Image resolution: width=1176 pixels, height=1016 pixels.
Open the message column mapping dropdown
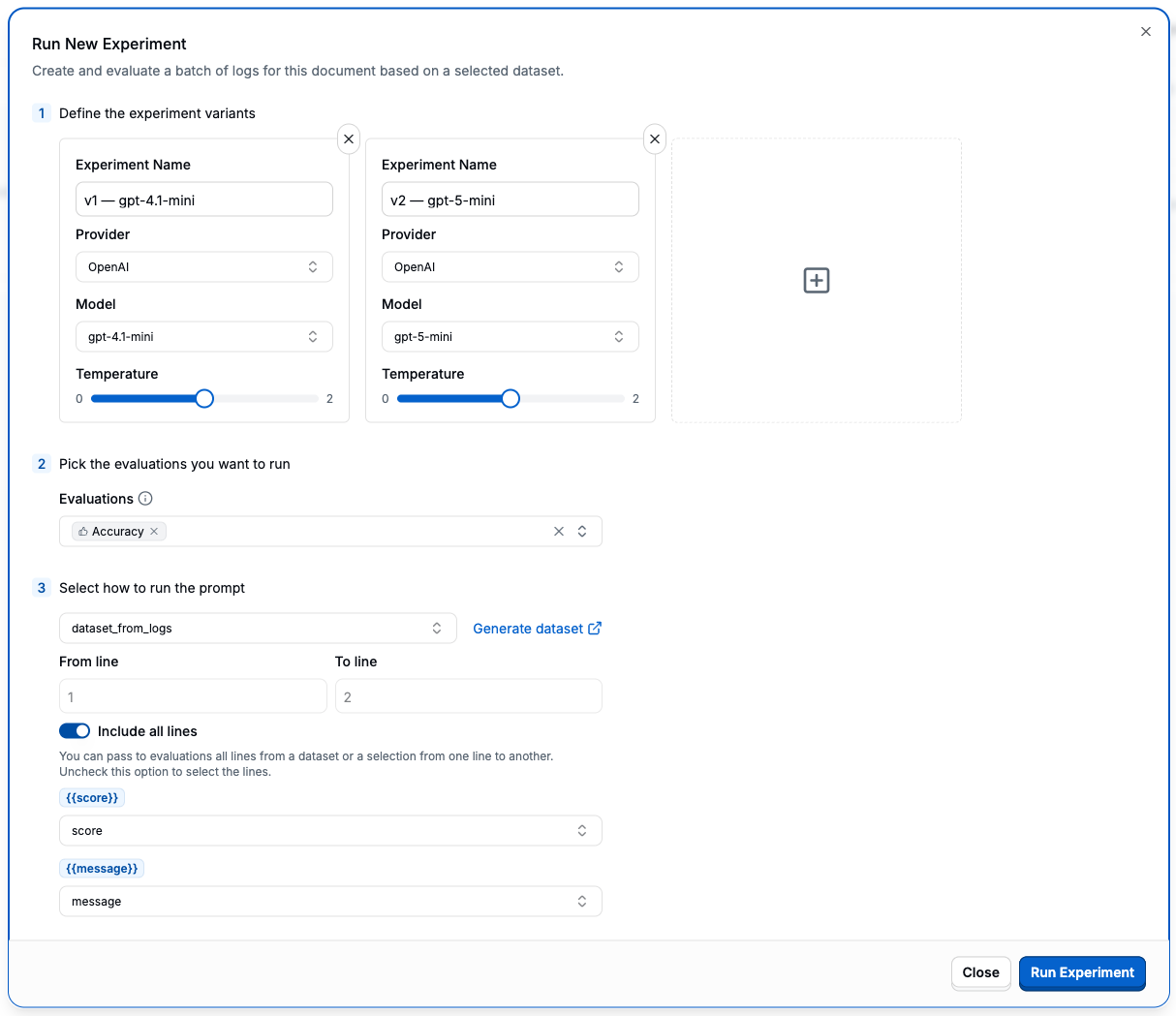pos(329,902)
